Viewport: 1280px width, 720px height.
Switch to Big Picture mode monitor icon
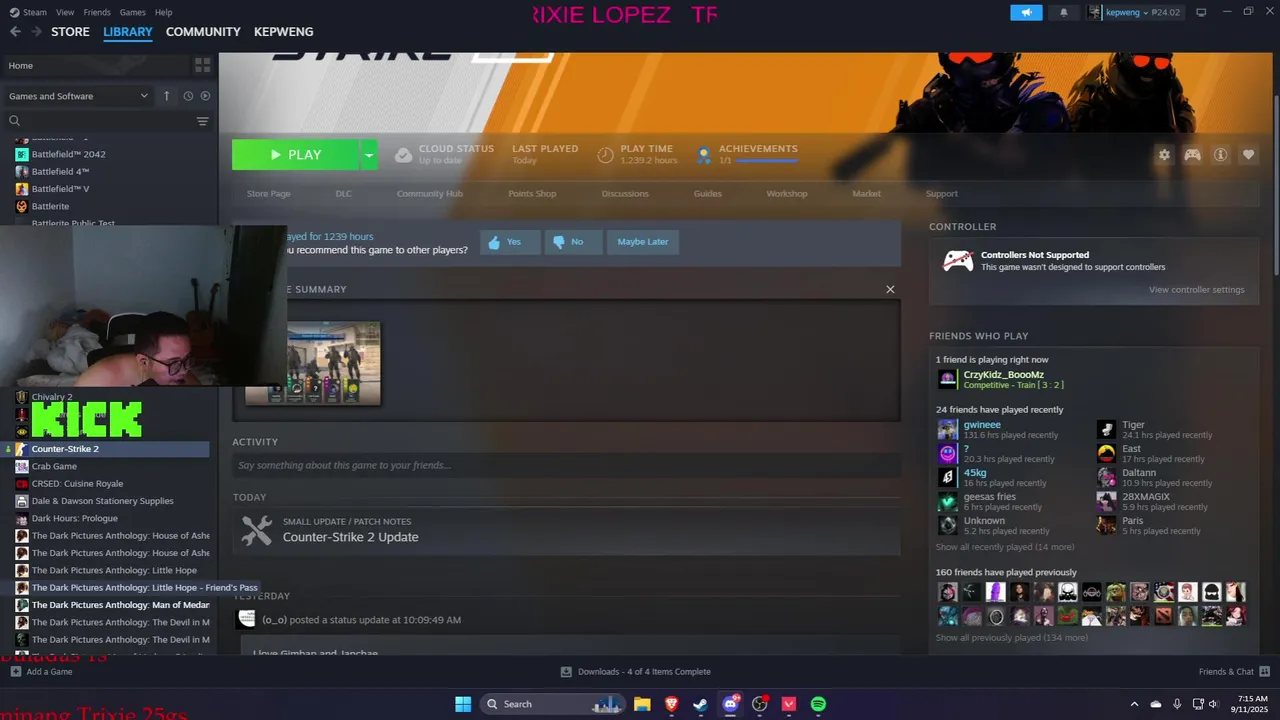(1201, 12)
